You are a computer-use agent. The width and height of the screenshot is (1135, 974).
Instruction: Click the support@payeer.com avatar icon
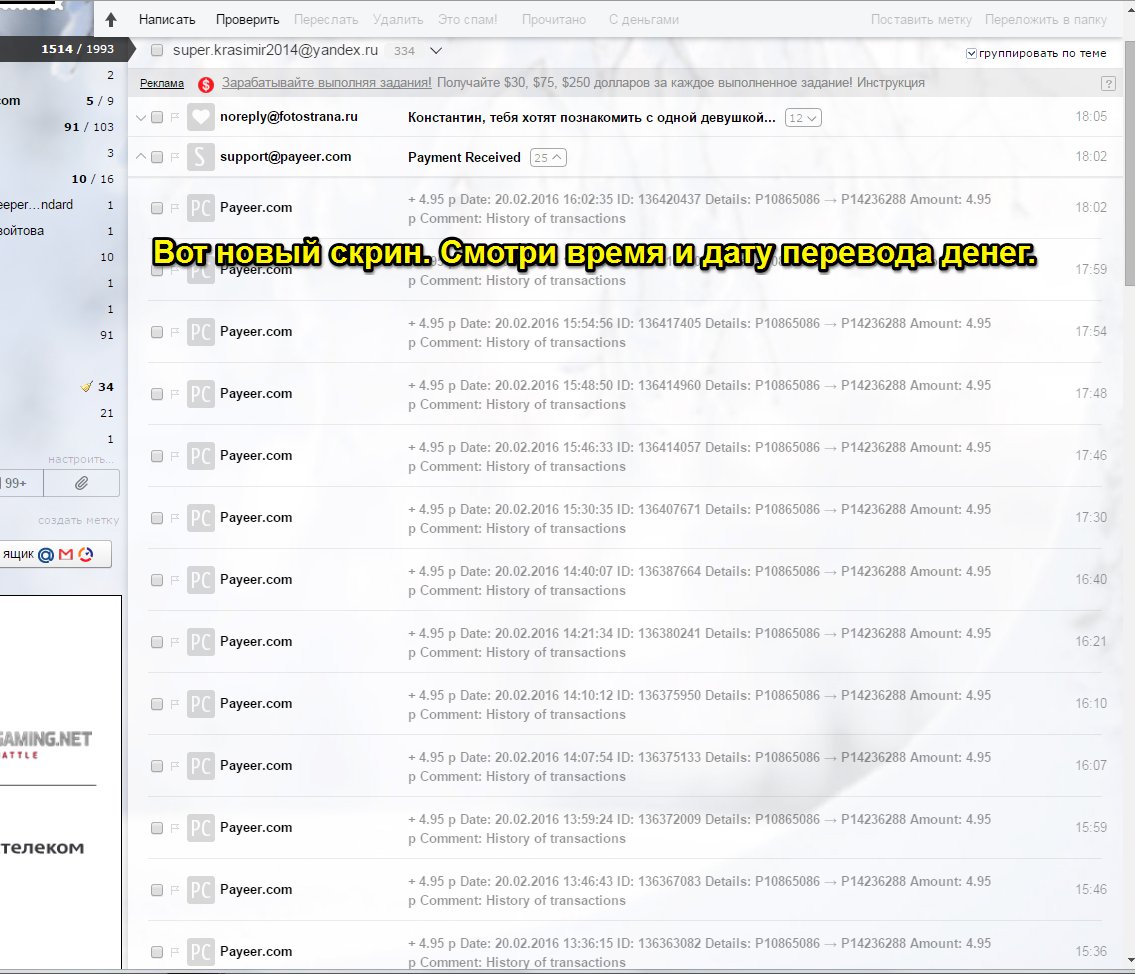click(201, 157)
